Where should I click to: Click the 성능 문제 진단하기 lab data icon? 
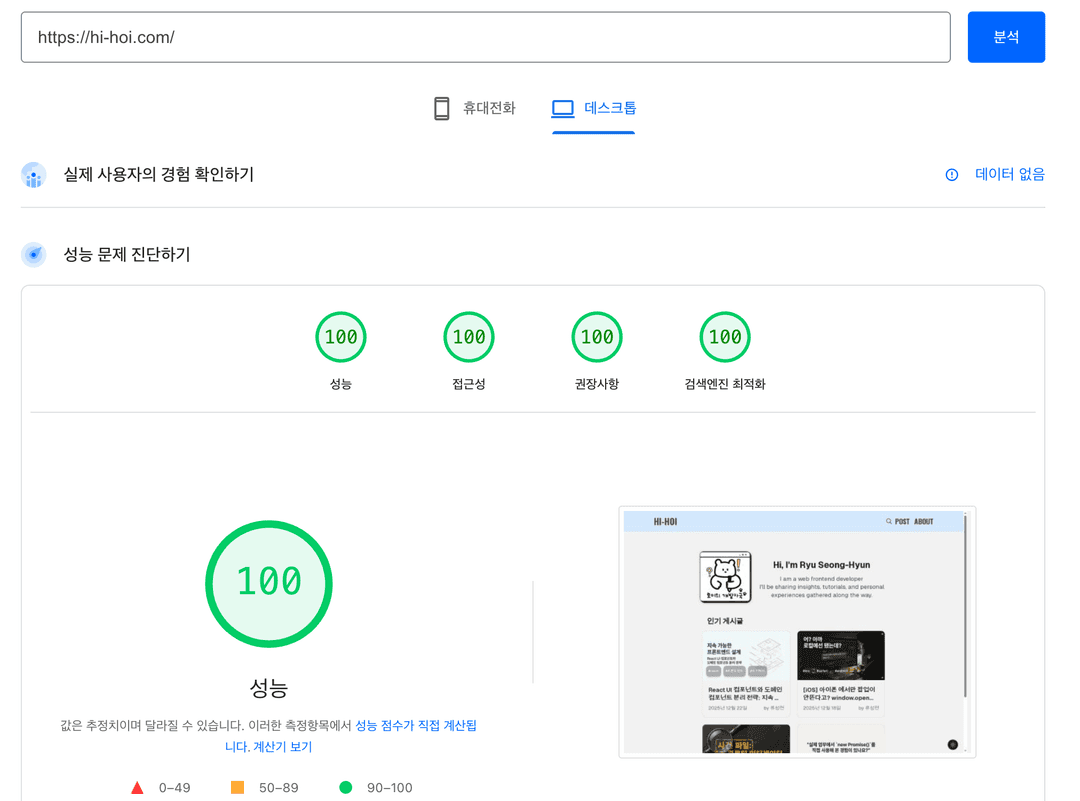coord(33,254)
